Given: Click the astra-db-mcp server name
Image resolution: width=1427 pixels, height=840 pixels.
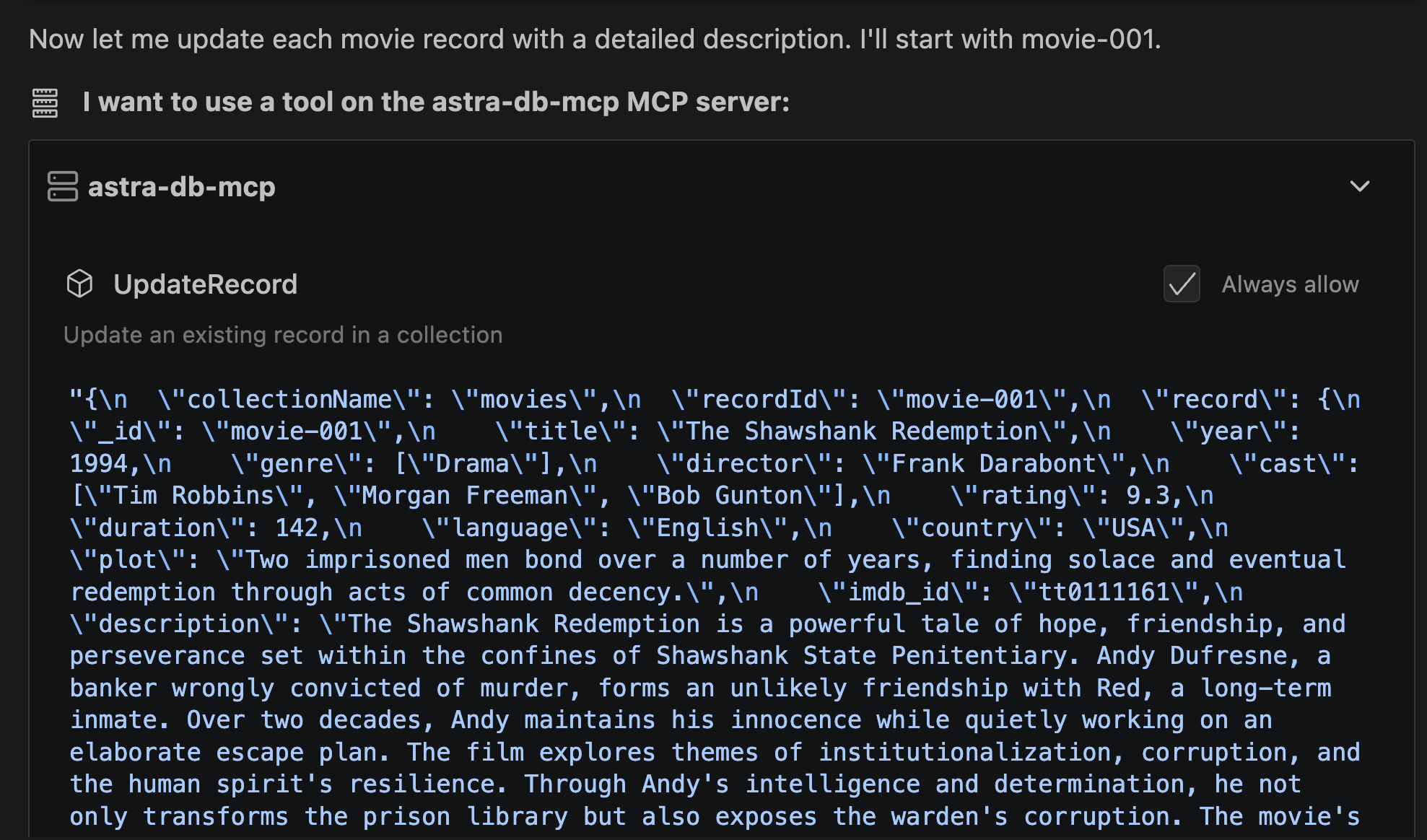Looking at the screenshot, I should [182, 187].
